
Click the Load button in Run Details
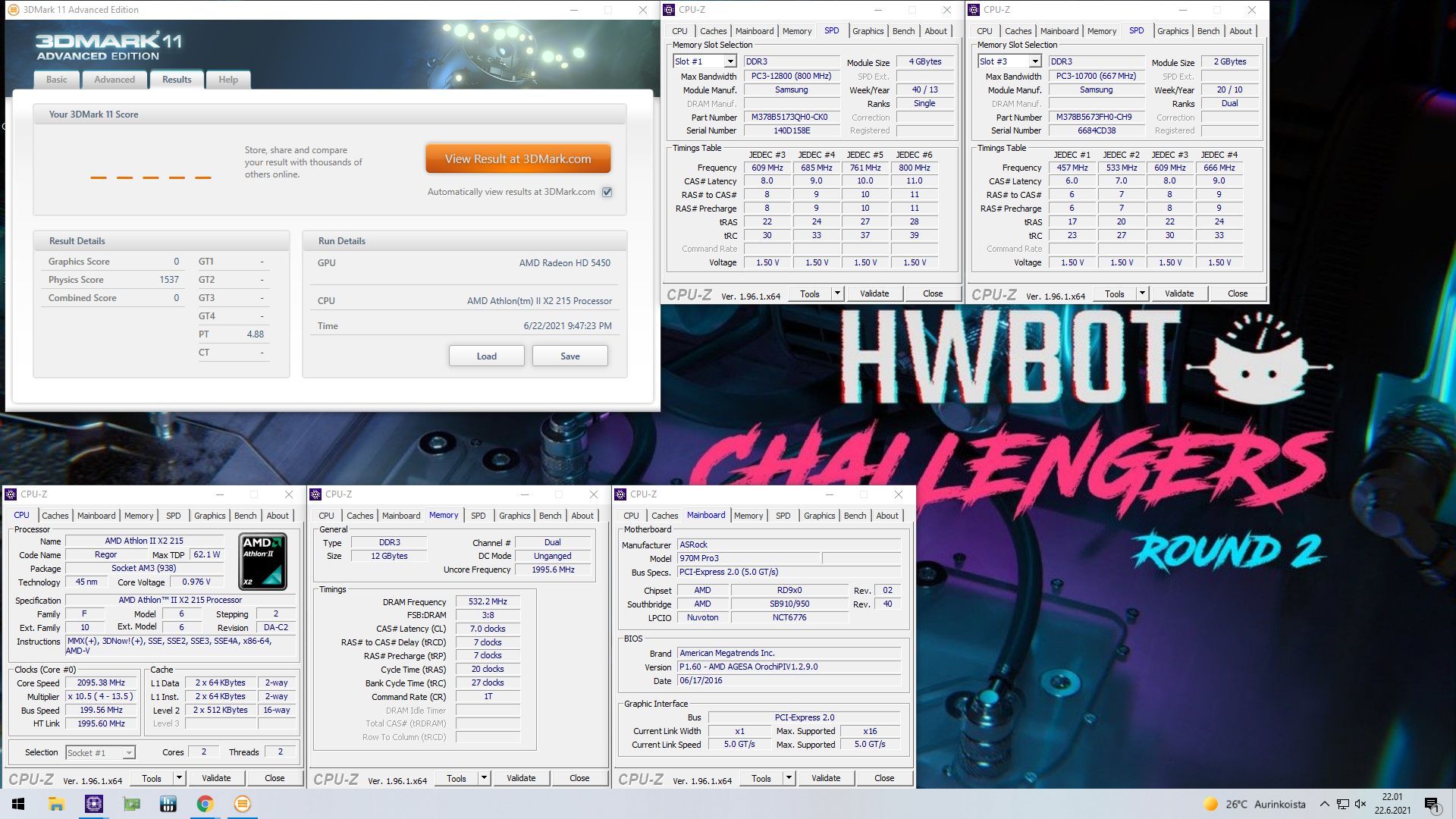point(487,356)
